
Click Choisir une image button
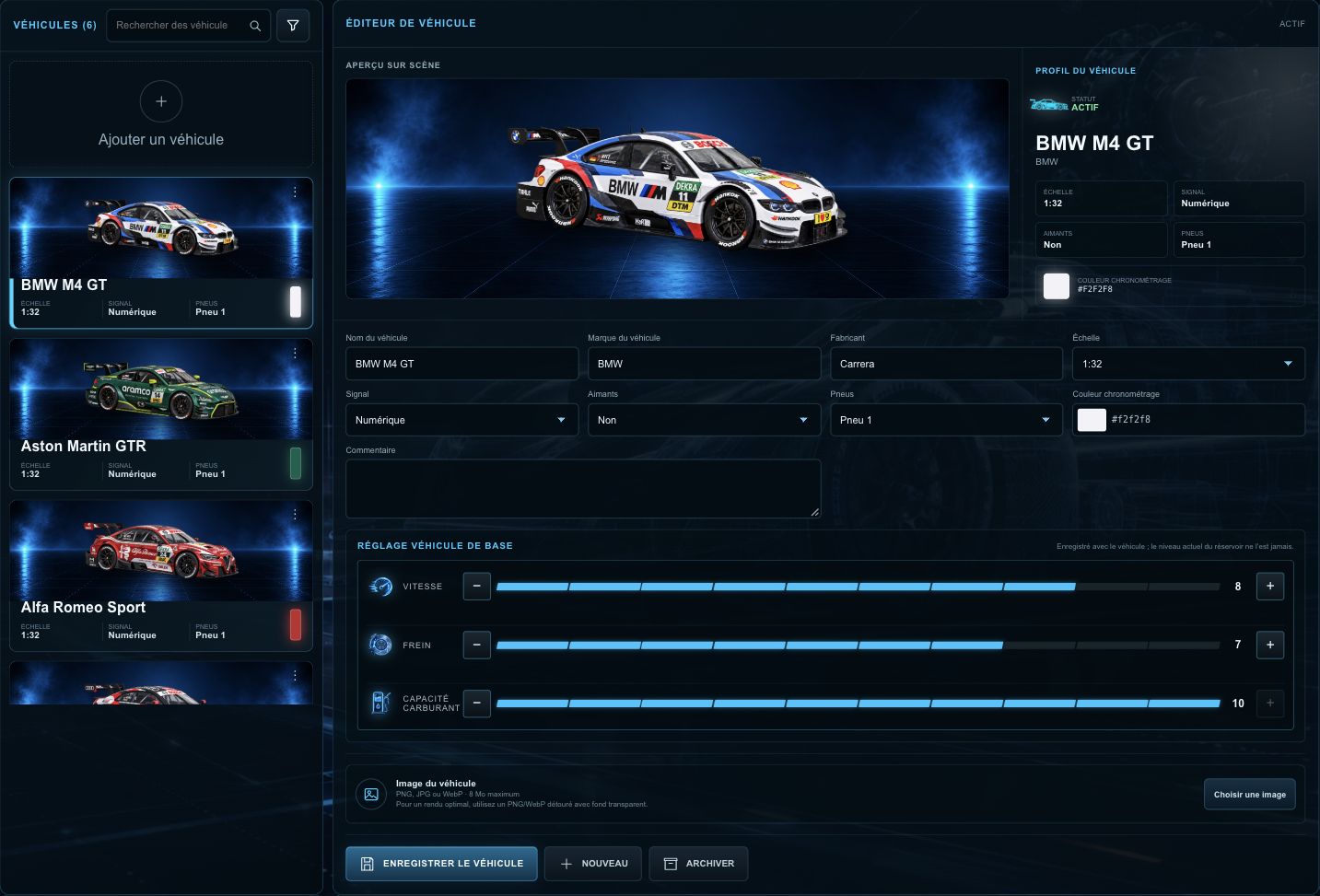pyautogui.click(x=1249, y=795)
